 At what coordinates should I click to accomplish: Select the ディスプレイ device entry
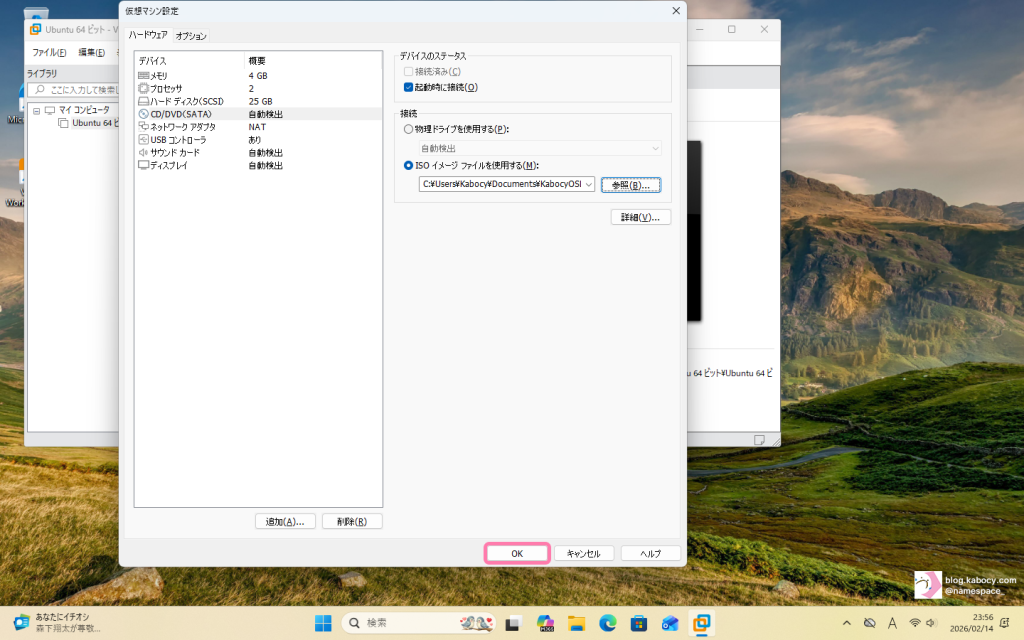168,166
